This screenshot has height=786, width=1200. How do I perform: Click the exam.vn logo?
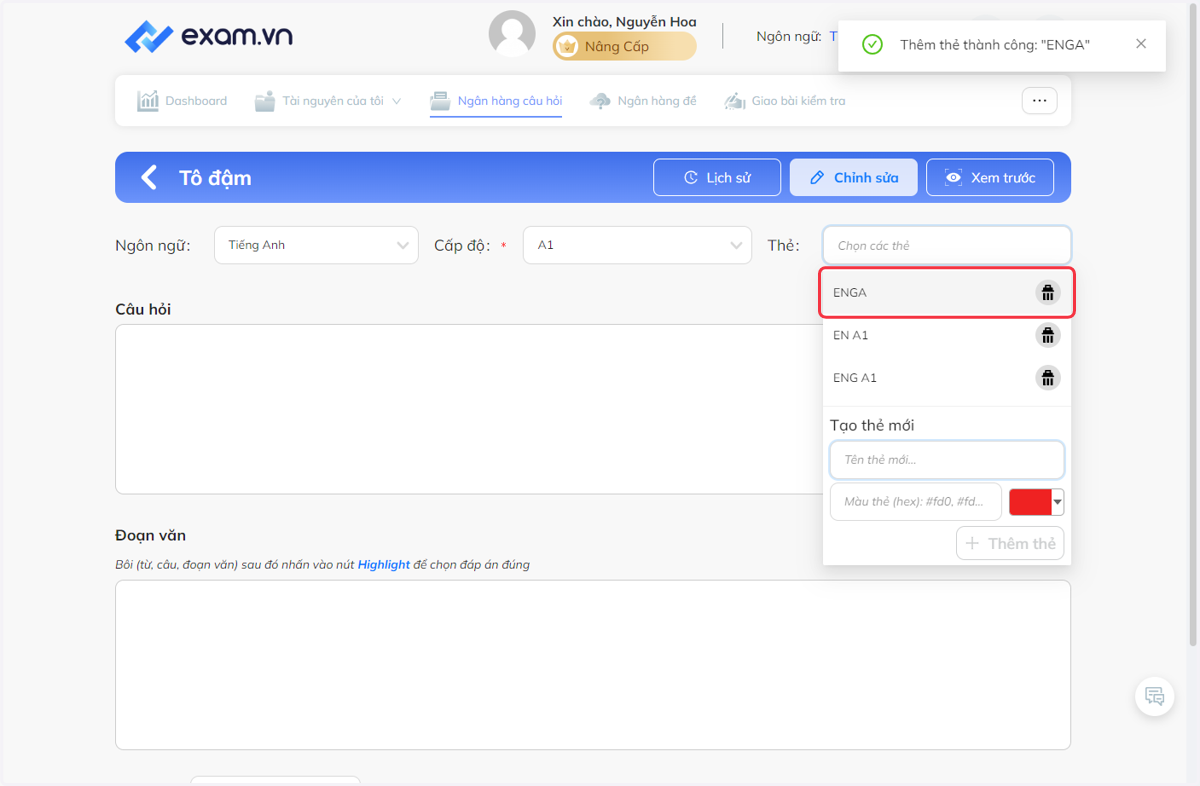(208, 37)
